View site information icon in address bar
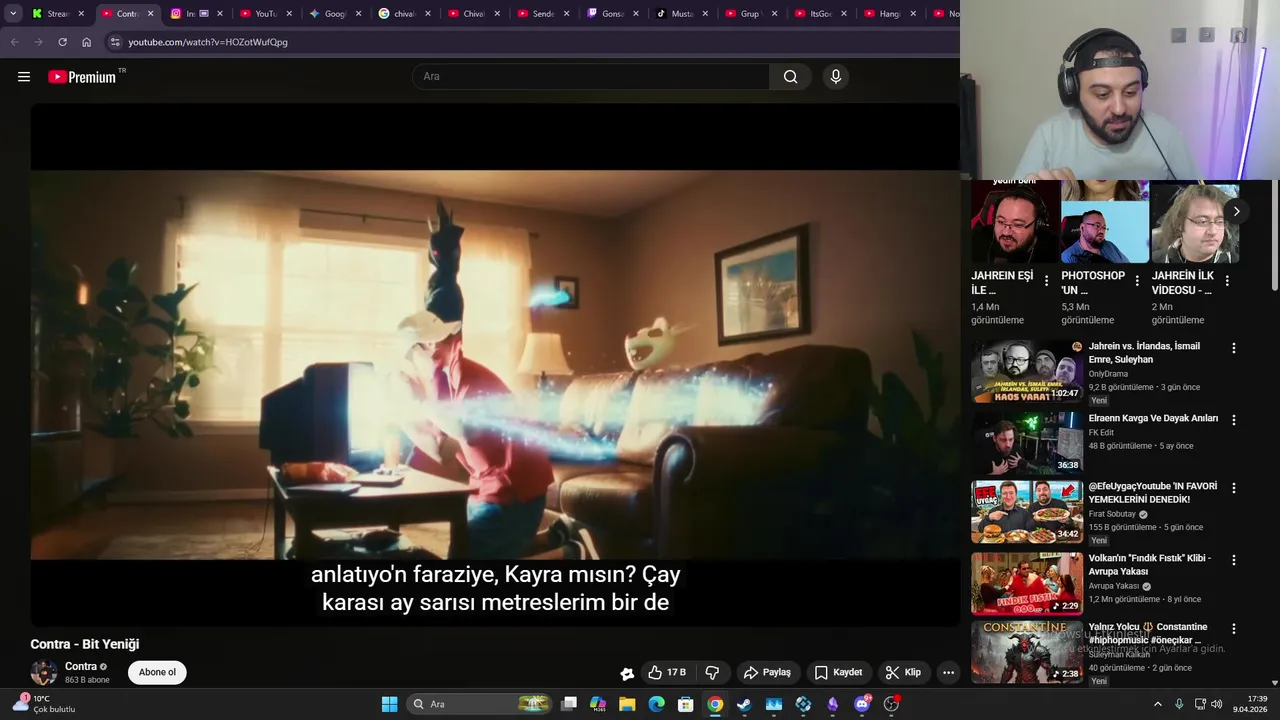Screen dimensions: 1280x720 (115, 42)
